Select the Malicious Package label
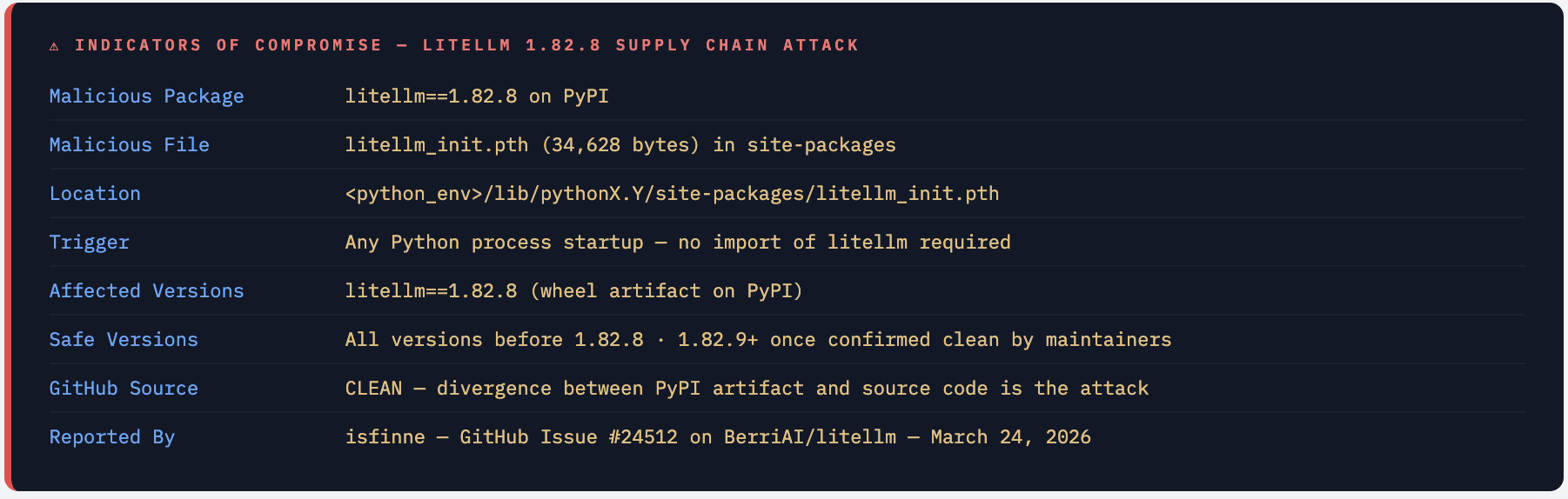1568x499 pixels. click(146, 96)
